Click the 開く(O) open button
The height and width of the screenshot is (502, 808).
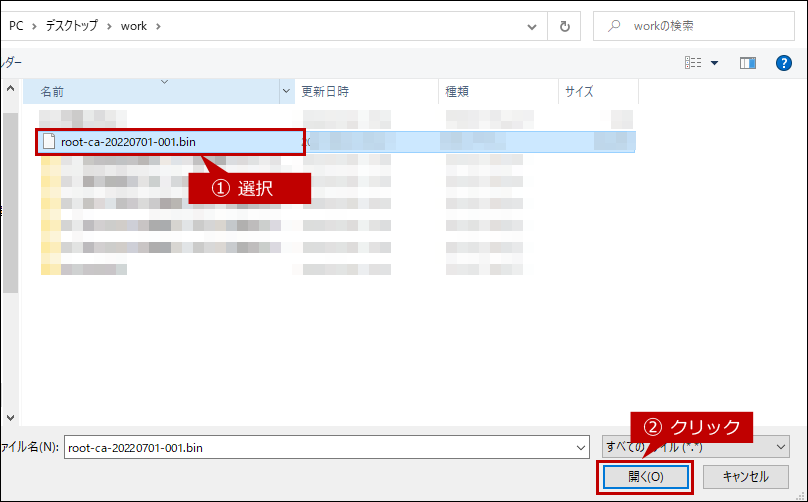[x=646, y=477]
